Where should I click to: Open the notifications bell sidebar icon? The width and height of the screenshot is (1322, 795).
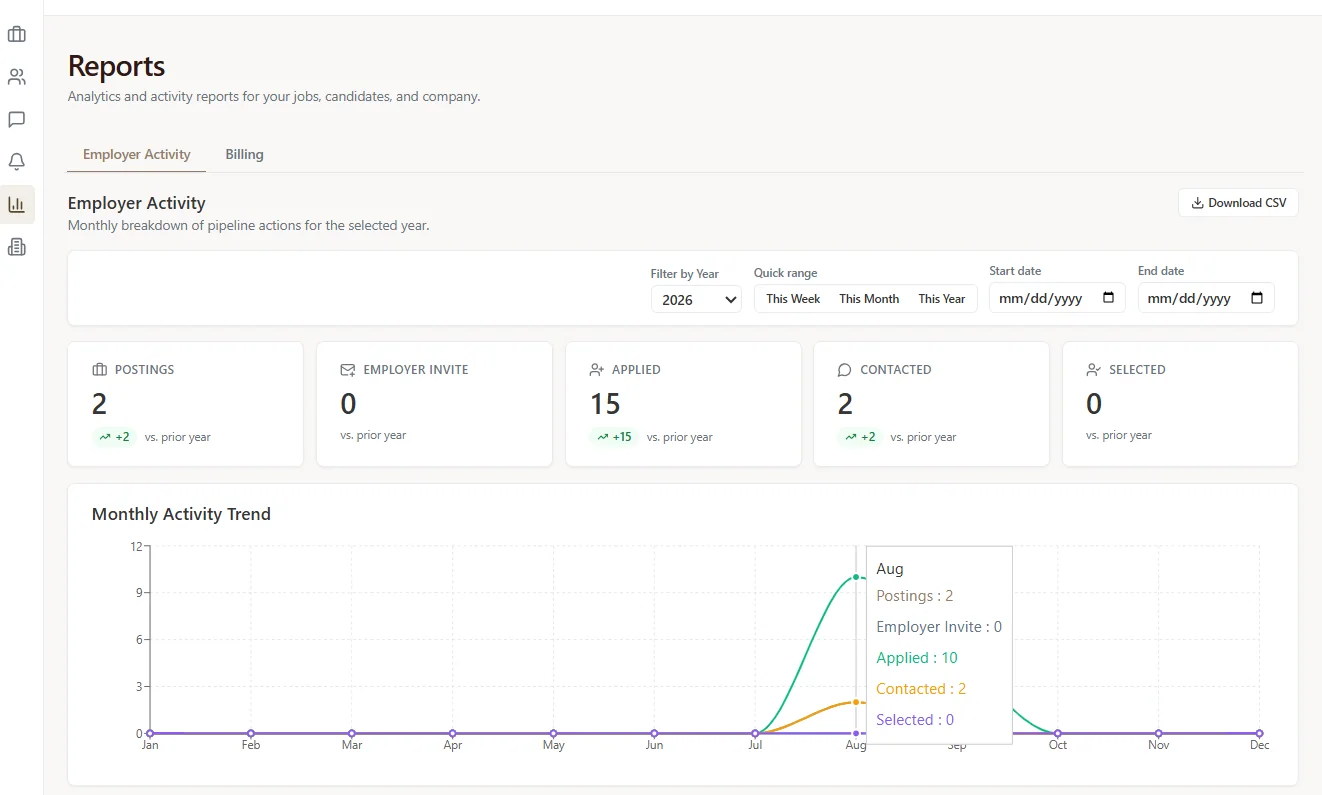(17, 162)
